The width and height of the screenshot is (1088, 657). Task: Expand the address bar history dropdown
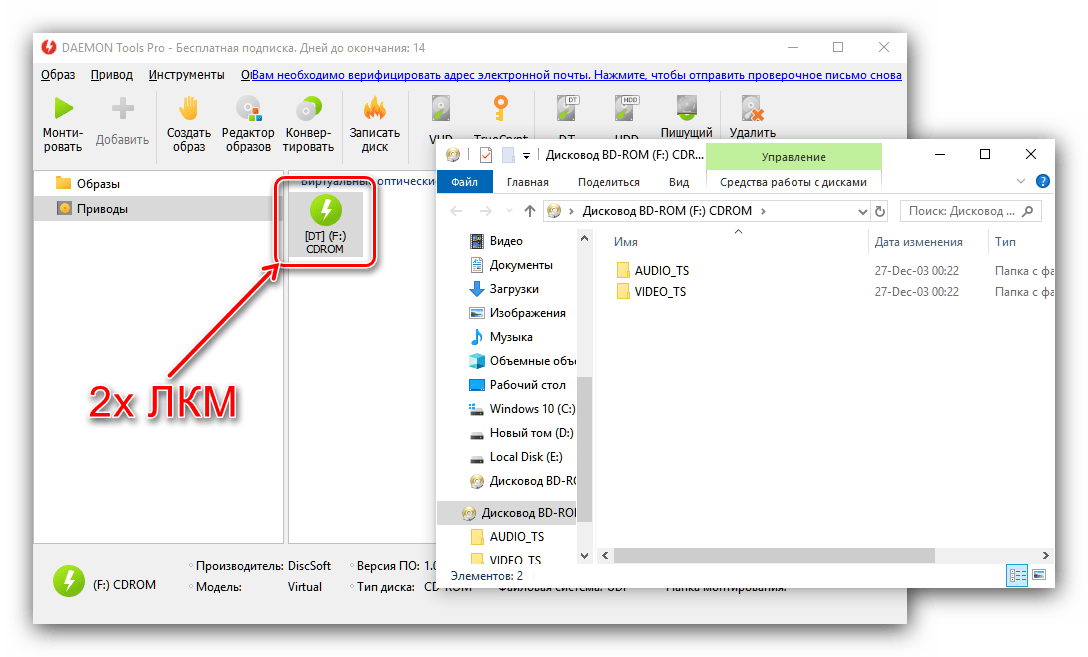pyautogui.click(x=862, y=211)
